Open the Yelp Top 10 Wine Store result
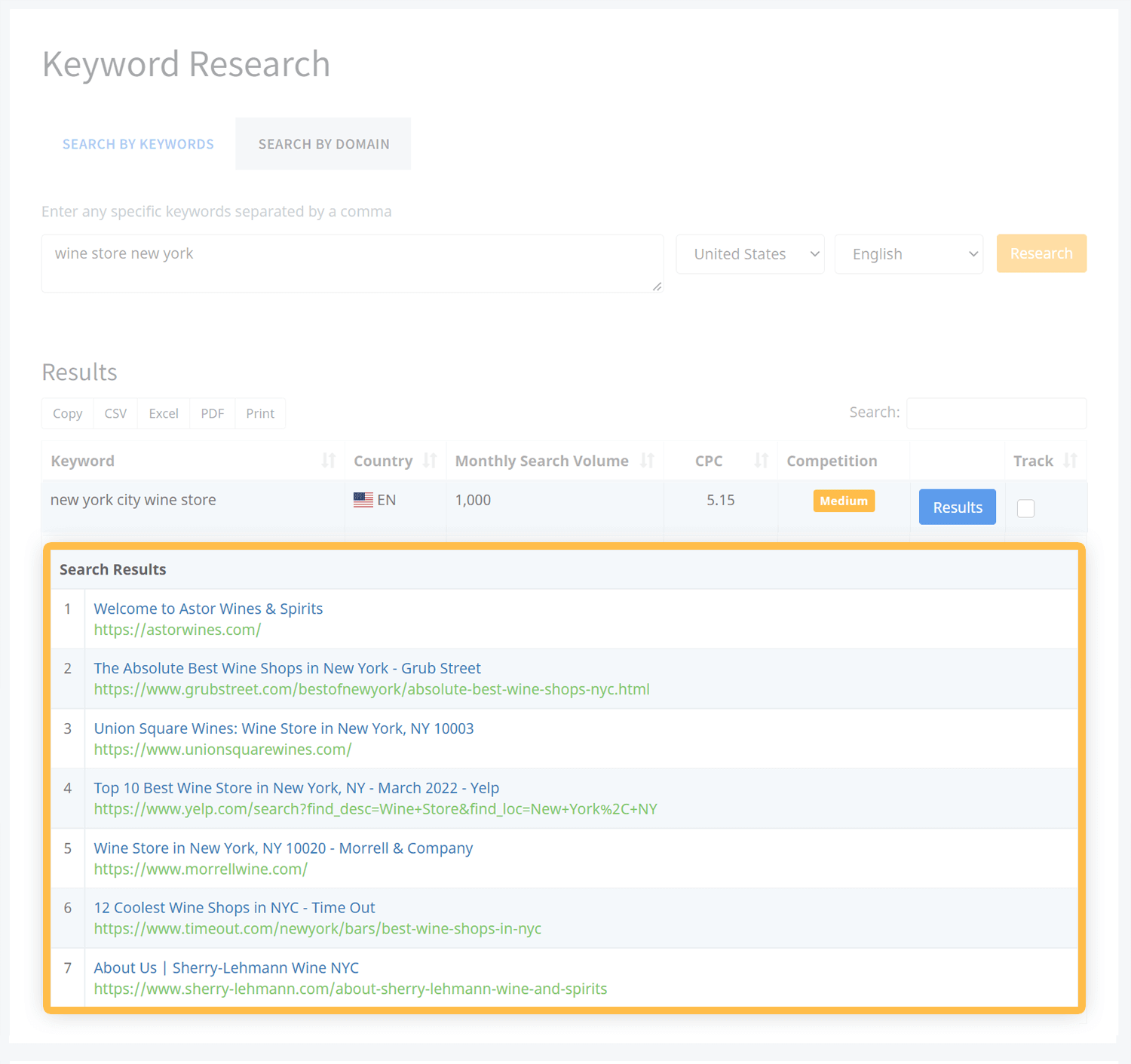 pos(296,788)
